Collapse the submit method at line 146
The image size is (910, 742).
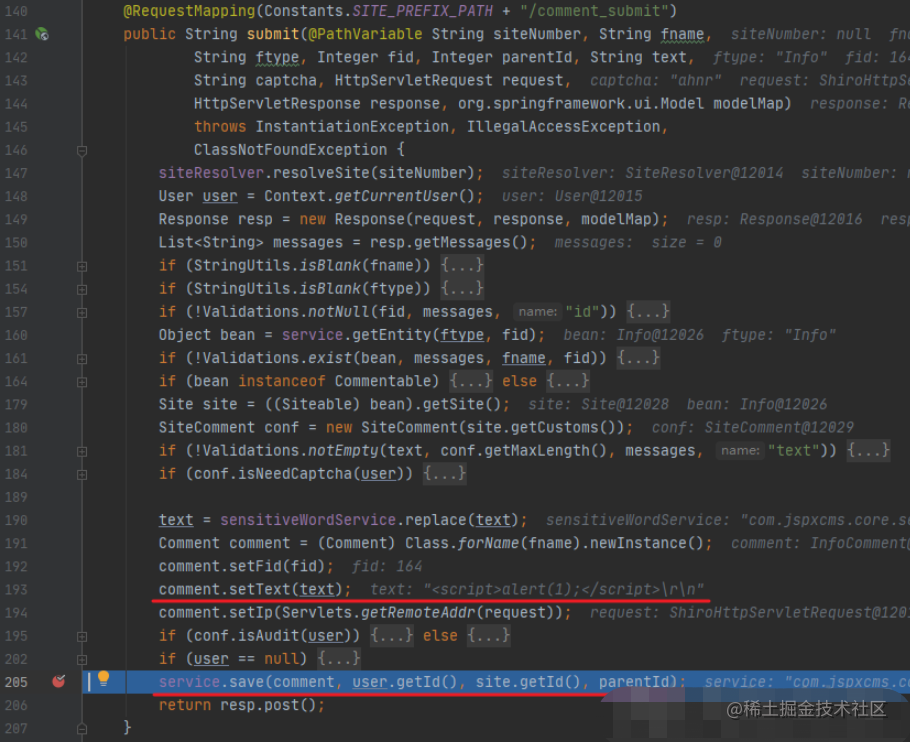click(x=82, y=151)
